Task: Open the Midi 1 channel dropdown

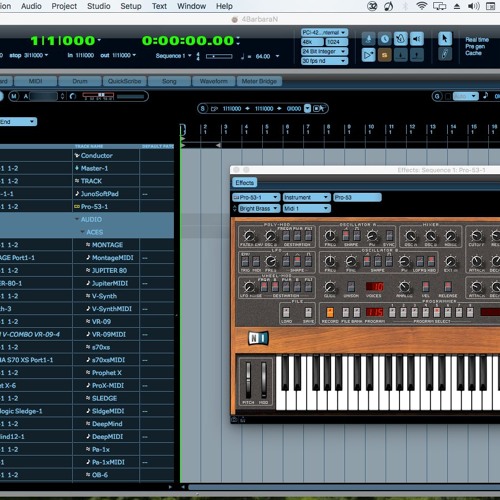Action: tap(306, 209)
